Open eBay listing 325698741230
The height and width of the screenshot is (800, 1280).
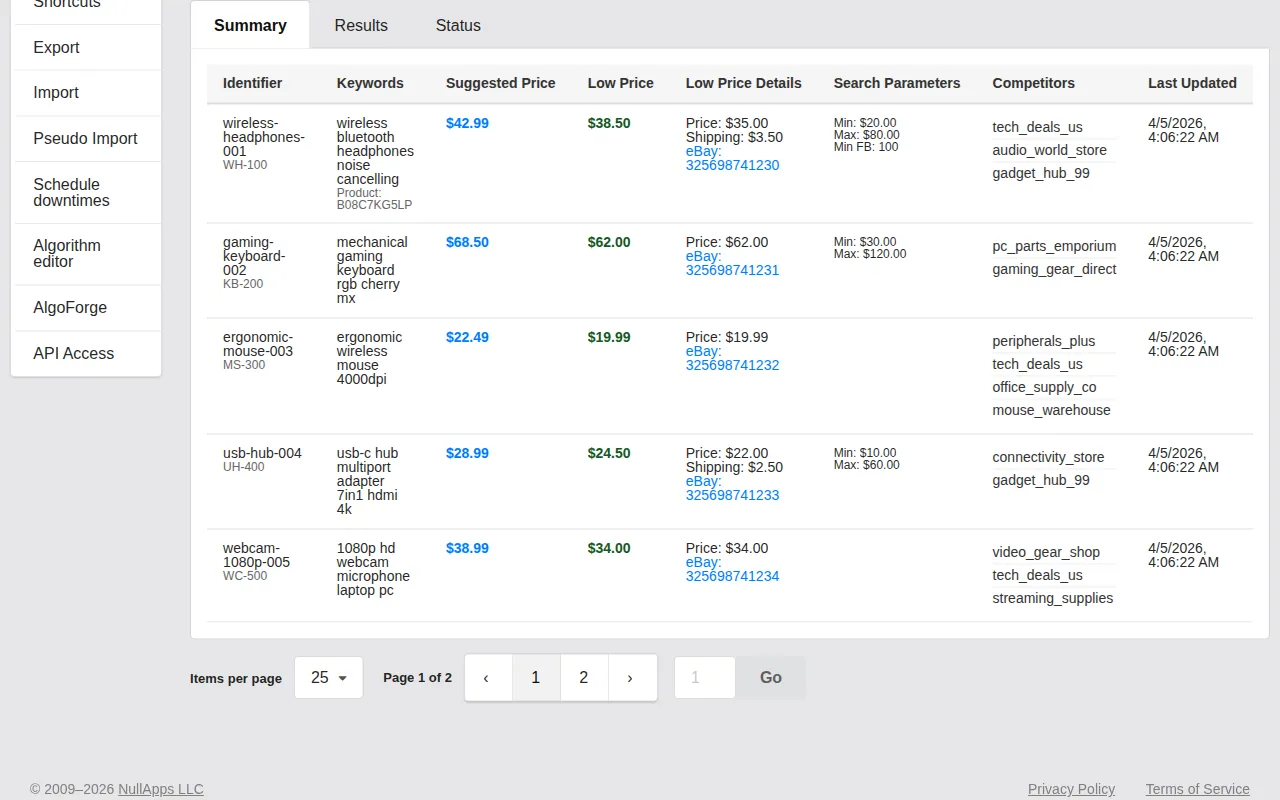[733, 158]
